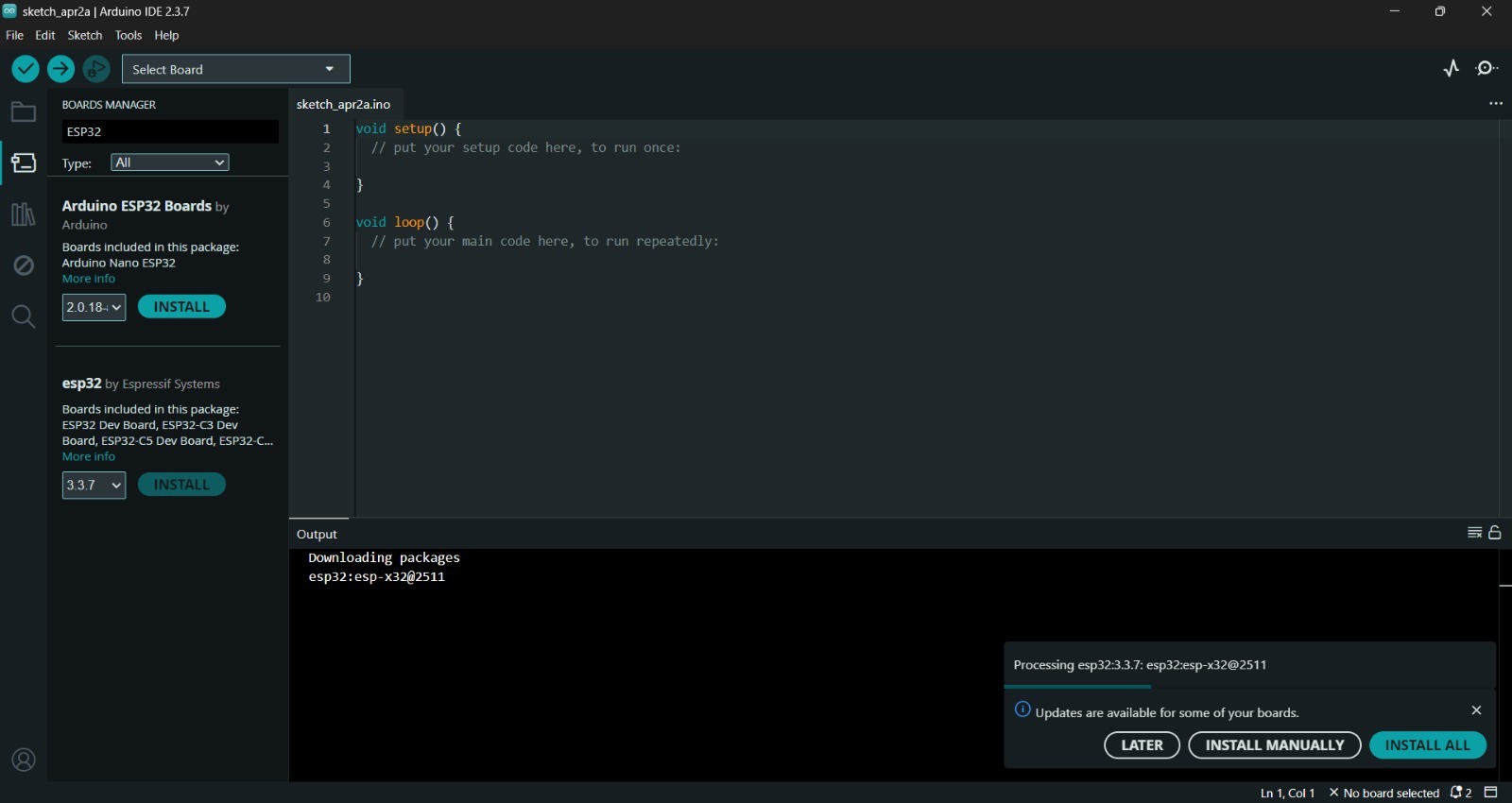
Task: Click the info icon in the updates notification
Action: (x=1022, y=709)
